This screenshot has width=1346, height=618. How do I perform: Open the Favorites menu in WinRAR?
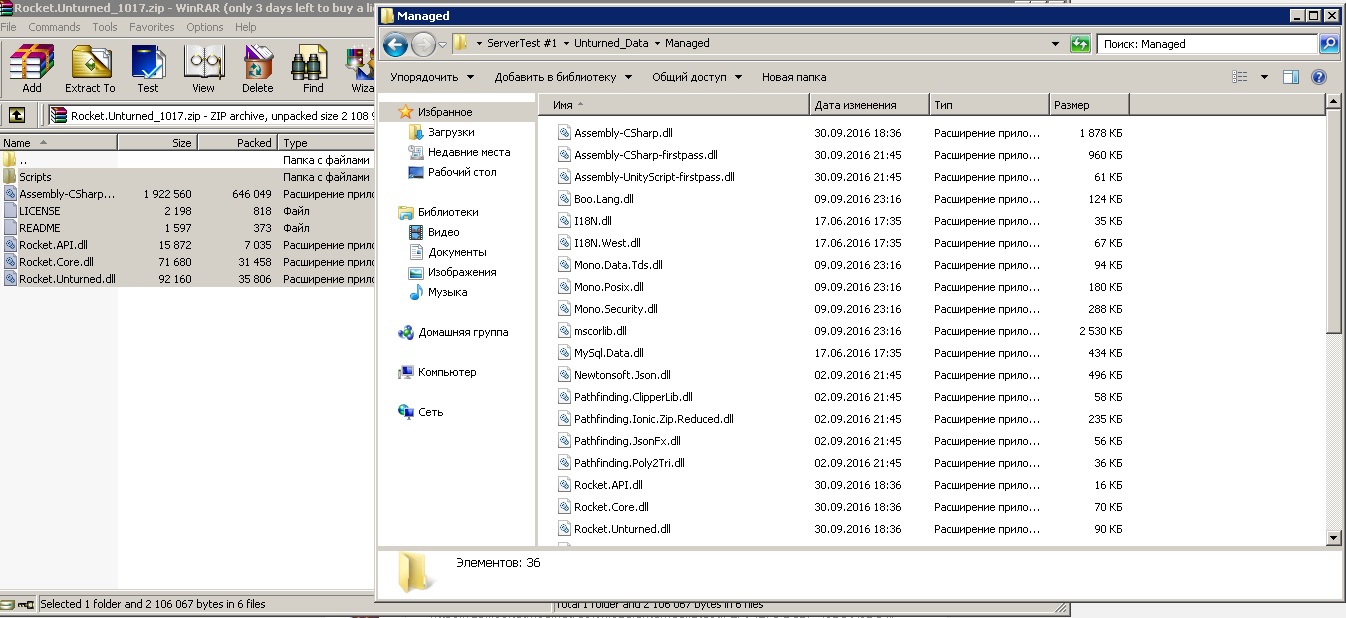pos(151,27)
